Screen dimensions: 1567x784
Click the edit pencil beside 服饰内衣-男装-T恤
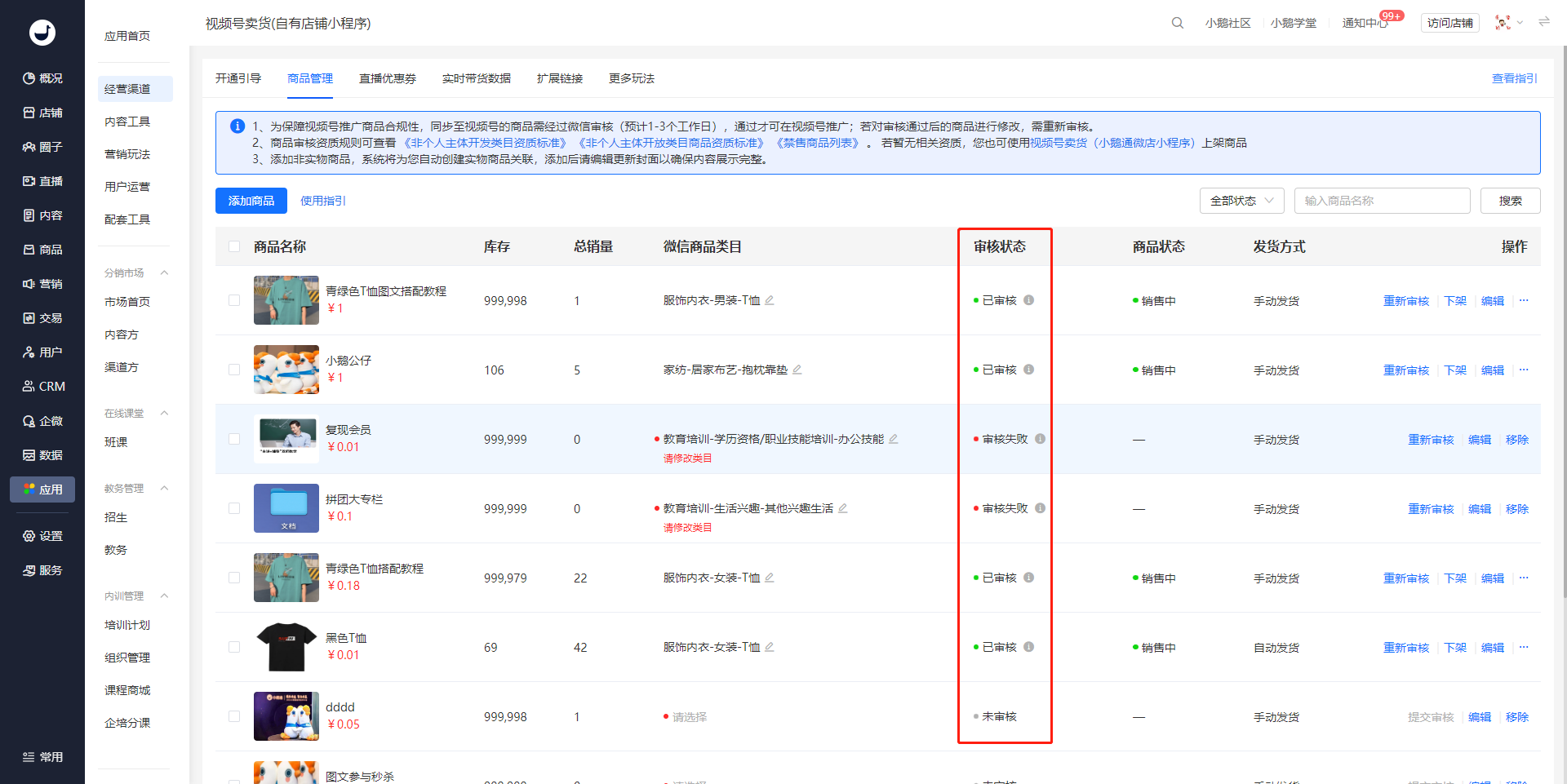[x=770, y=300]
